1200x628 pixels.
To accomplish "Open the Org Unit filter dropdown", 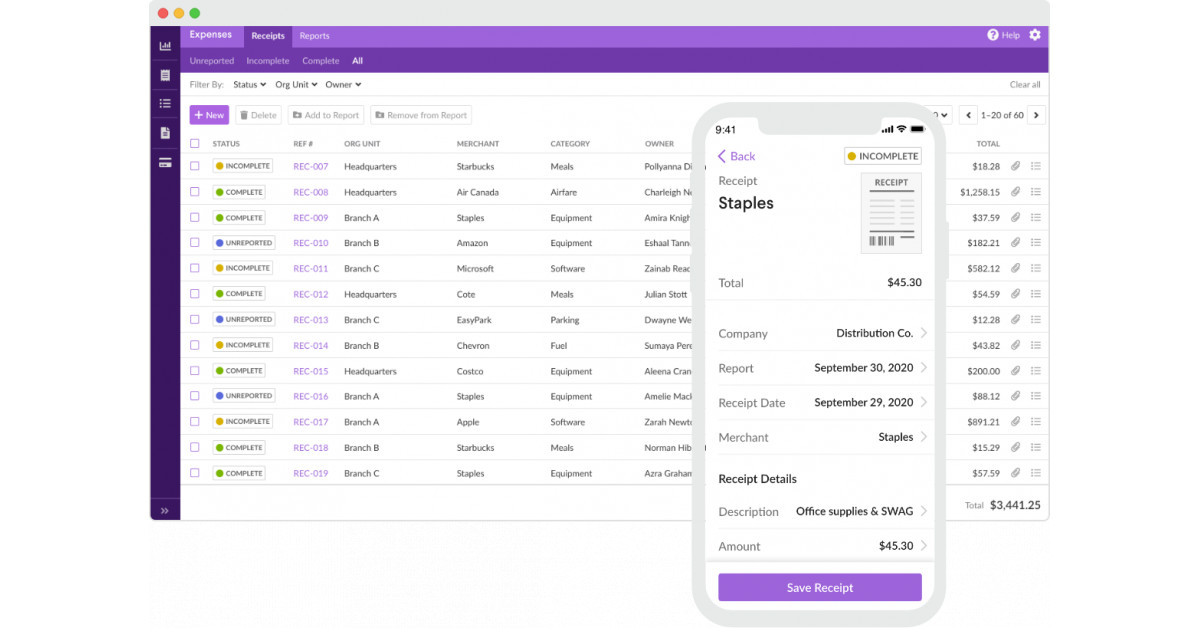I will (297, 85).
